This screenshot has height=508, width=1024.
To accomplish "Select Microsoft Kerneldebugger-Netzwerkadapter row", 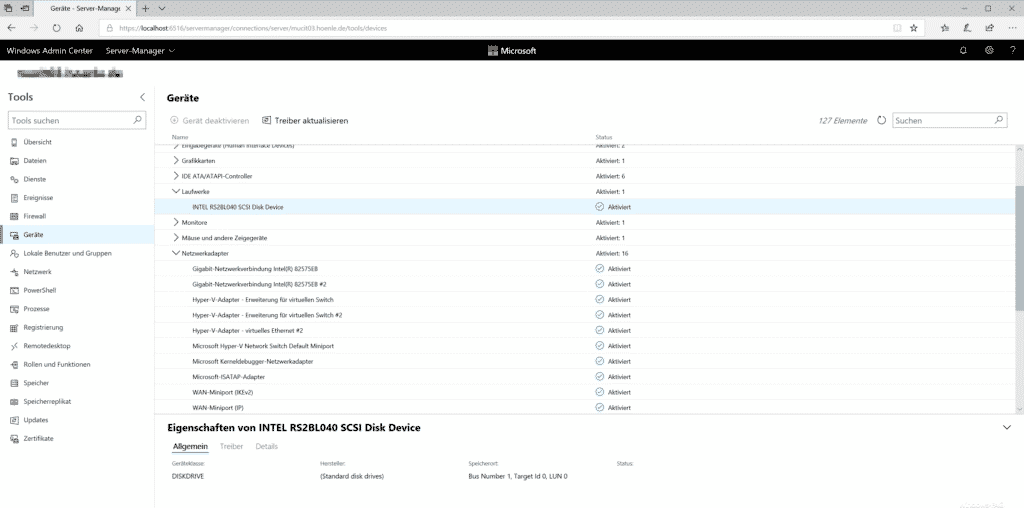I will (x=585, y=361).
